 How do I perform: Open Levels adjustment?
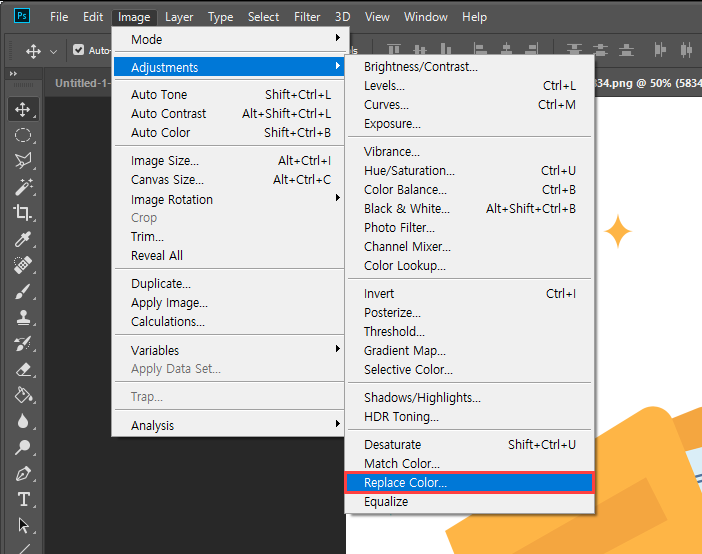click(469, 86)
